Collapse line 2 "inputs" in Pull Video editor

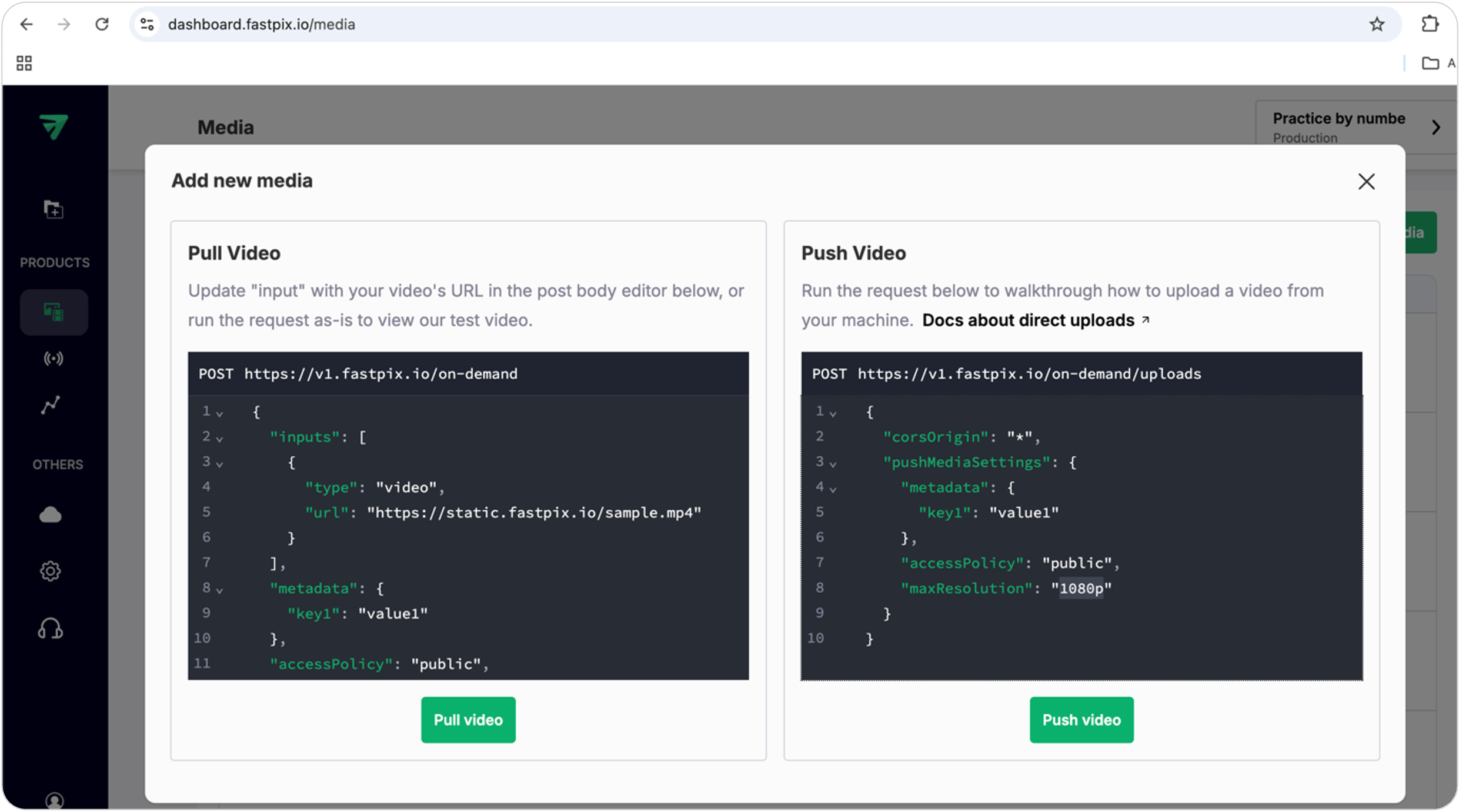pyautogui.click(x=219, y=439)
